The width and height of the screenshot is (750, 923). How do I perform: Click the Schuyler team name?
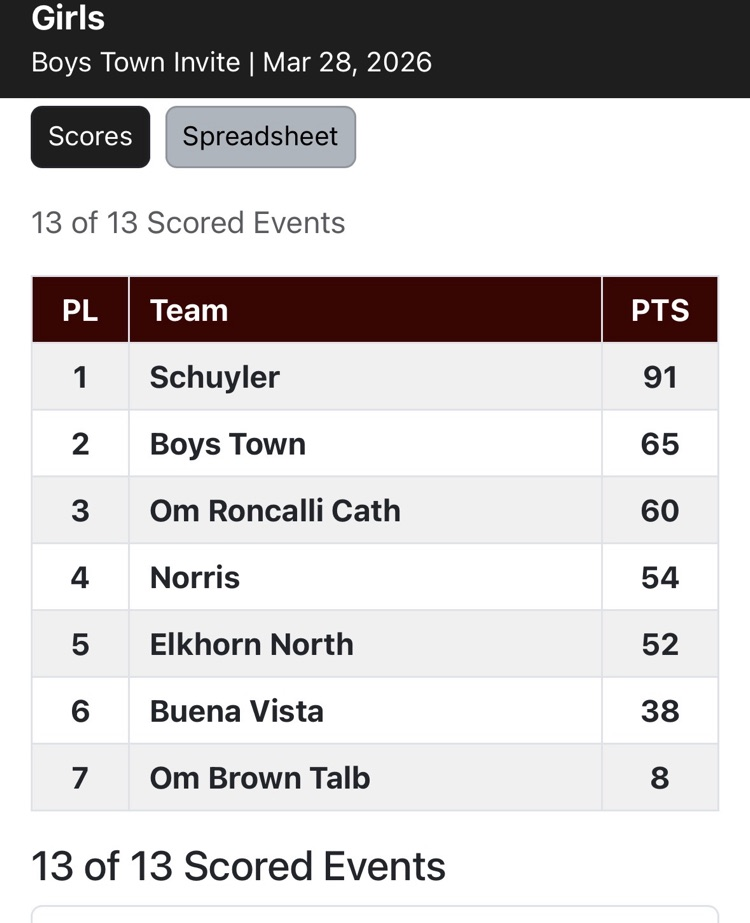click(215, 377)
